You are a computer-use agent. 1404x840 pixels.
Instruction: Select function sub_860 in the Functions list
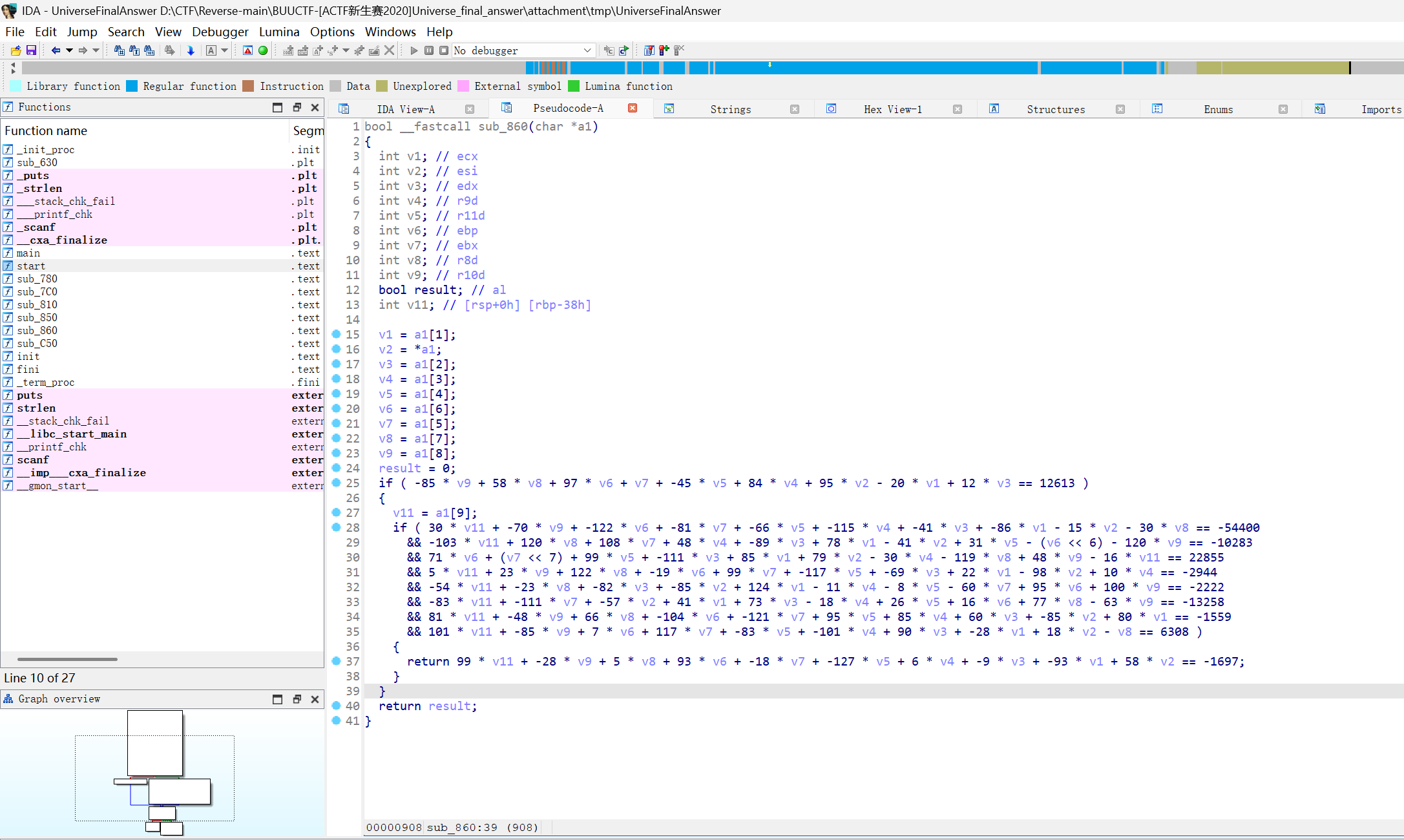(37, 330)
